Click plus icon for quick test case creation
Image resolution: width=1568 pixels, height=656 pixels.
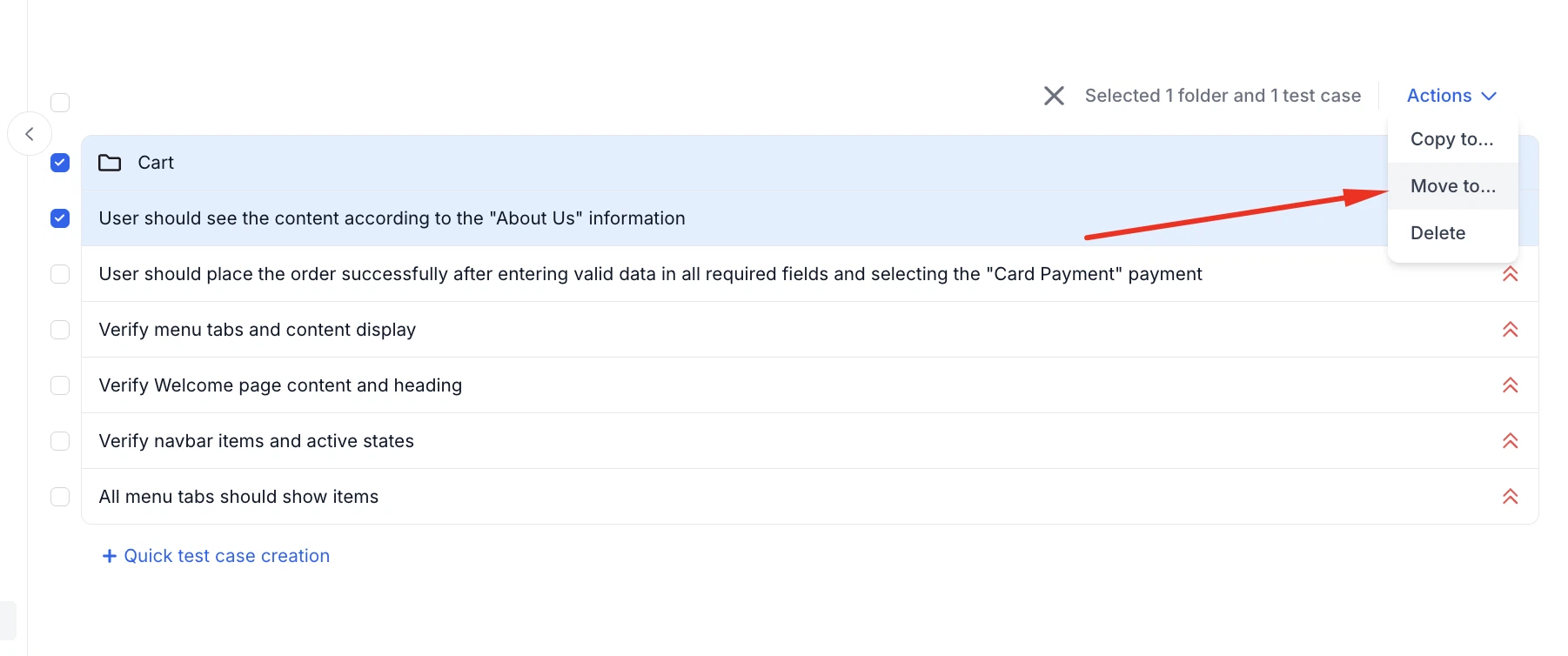click(x=110, y=556)
